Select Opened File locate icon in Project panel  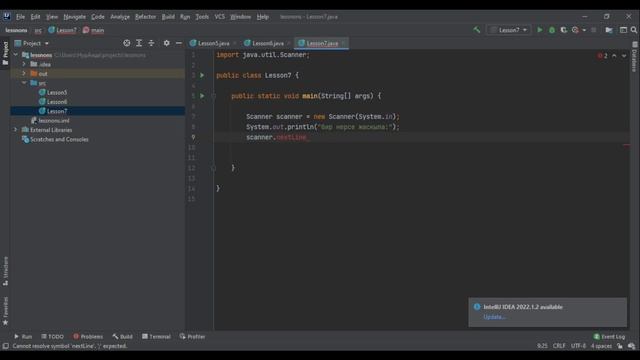[x=127, y=43]
